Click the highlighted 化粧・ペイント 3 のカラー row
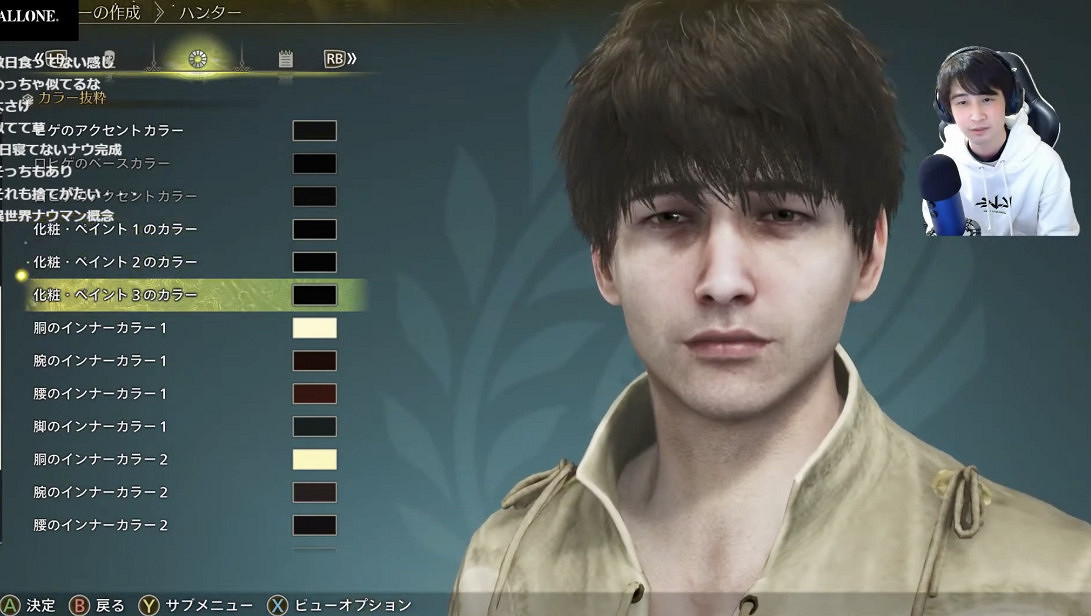Image resolution: width=1091 pixels, height=616 pixels. pyautogui.click(x=115, y=295)
